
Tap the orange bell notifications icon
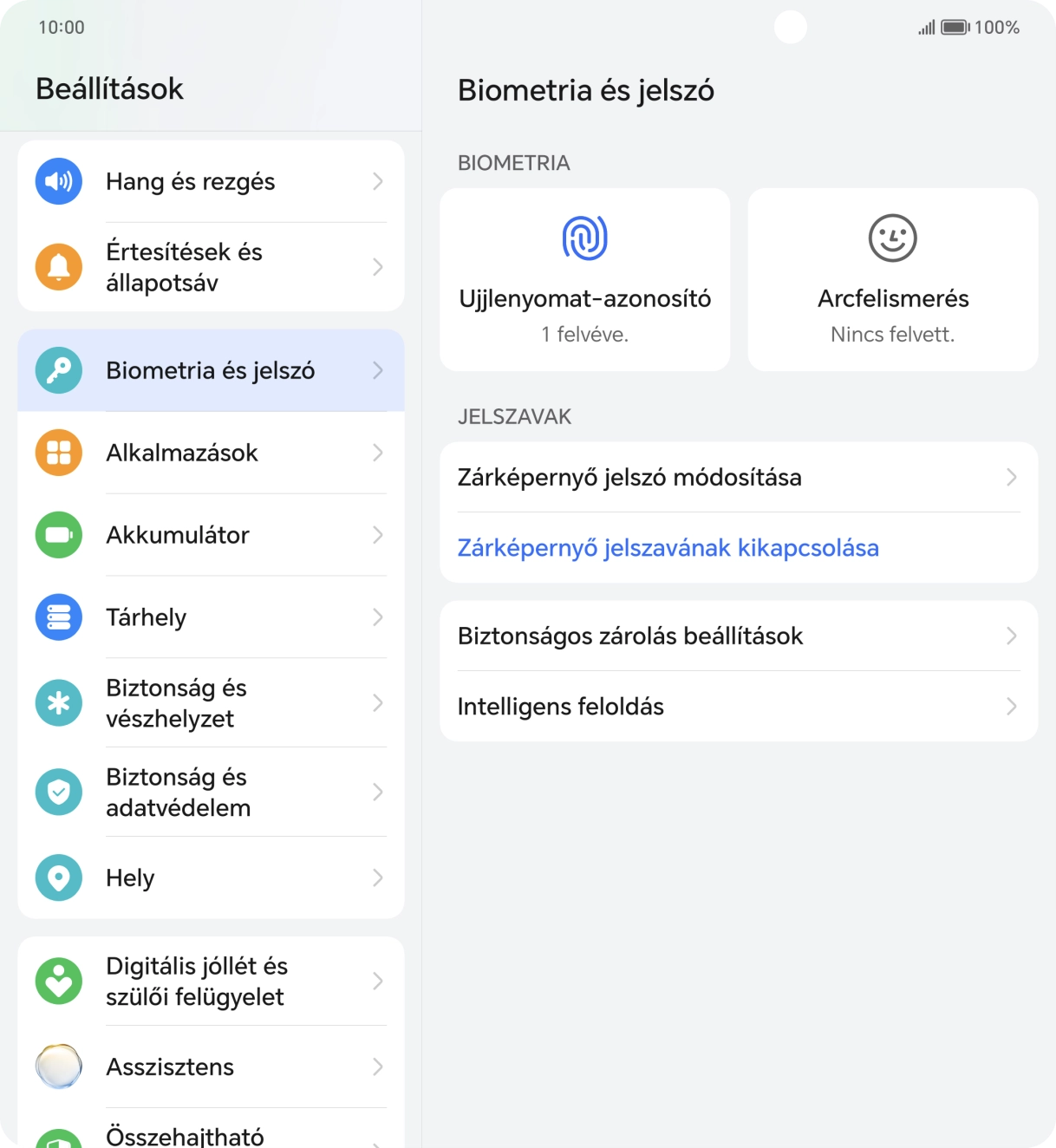click(59, 267)
